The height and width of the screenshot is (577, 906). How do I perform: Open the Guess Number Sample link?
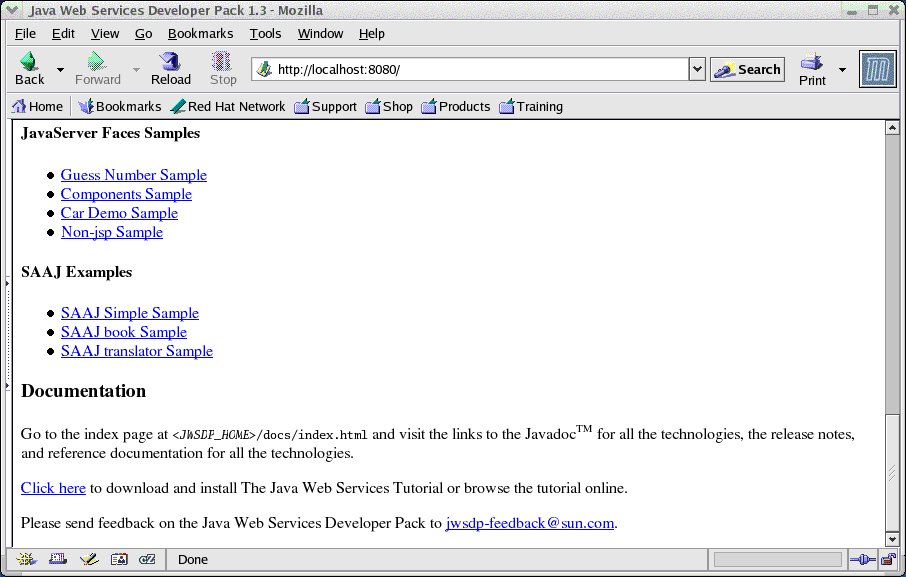133,175
